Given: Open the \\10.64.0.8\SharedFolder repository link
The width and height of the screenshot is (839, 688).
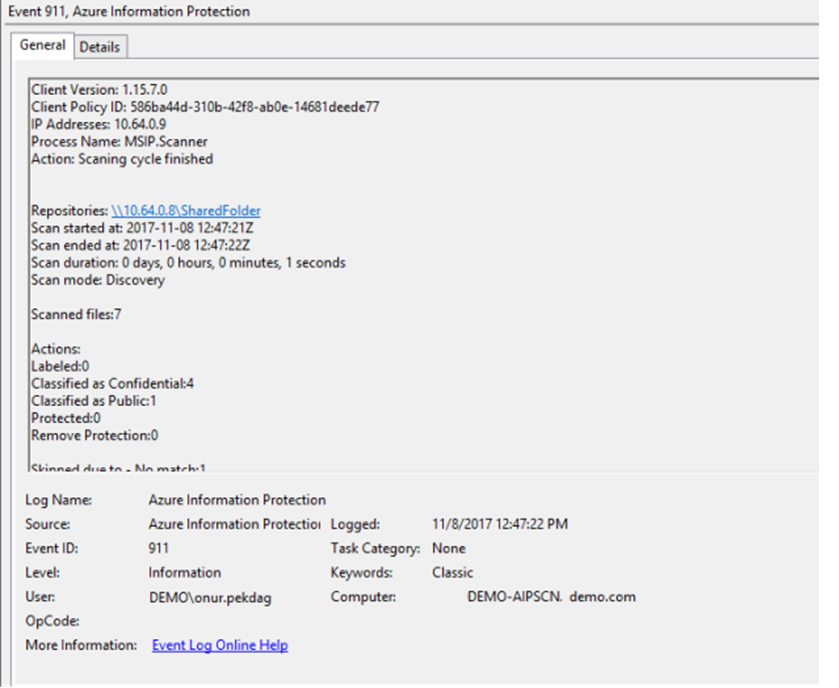Looking at the screenshot, I should click(x=186, y=211).
